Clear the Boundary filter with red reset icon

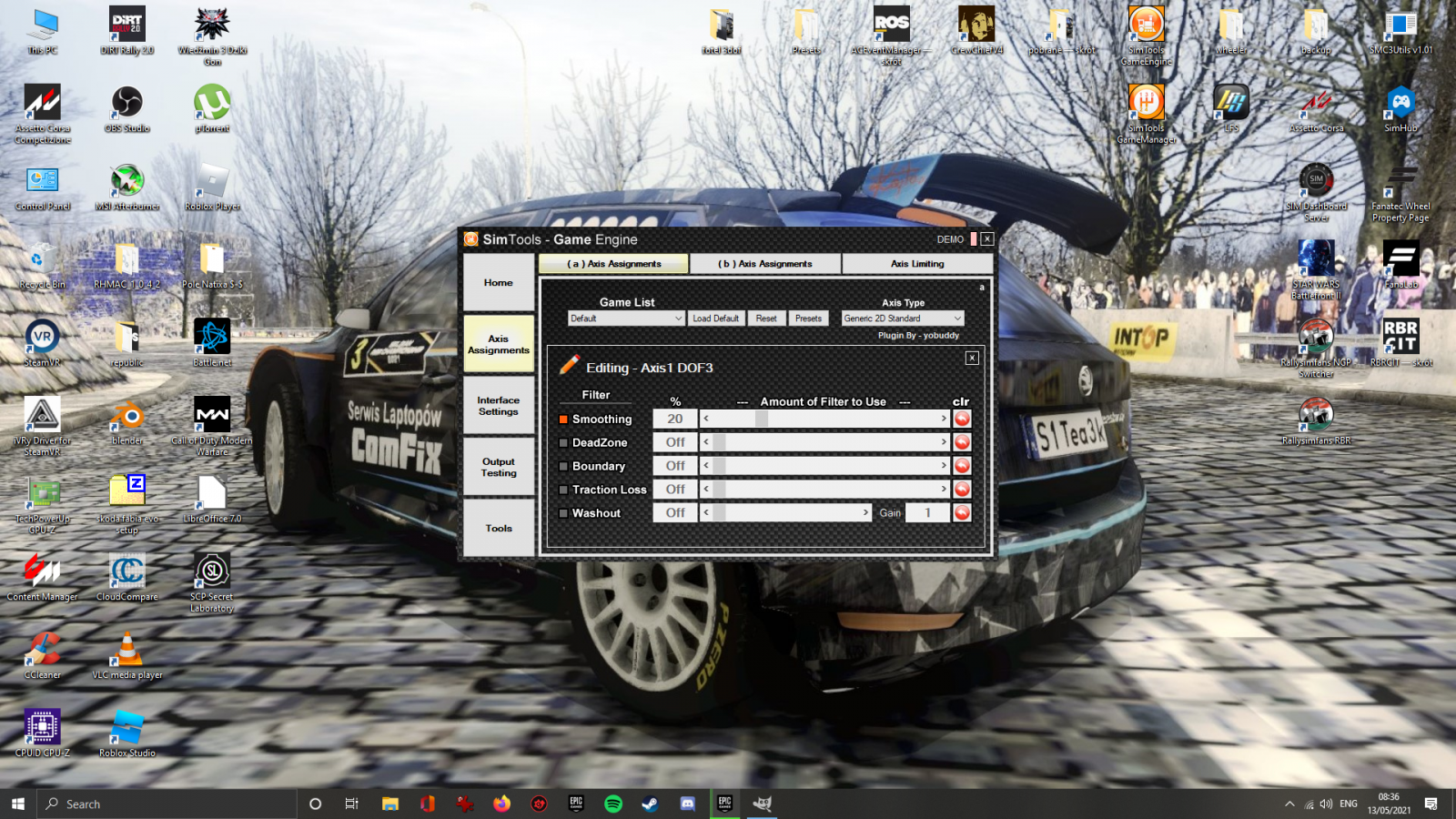tap(962, 466)
